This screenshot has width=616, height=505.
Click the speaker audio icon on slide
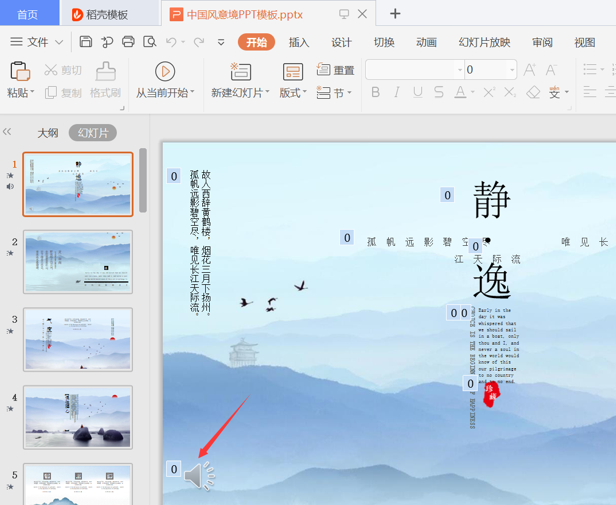(x=200, y=476)
